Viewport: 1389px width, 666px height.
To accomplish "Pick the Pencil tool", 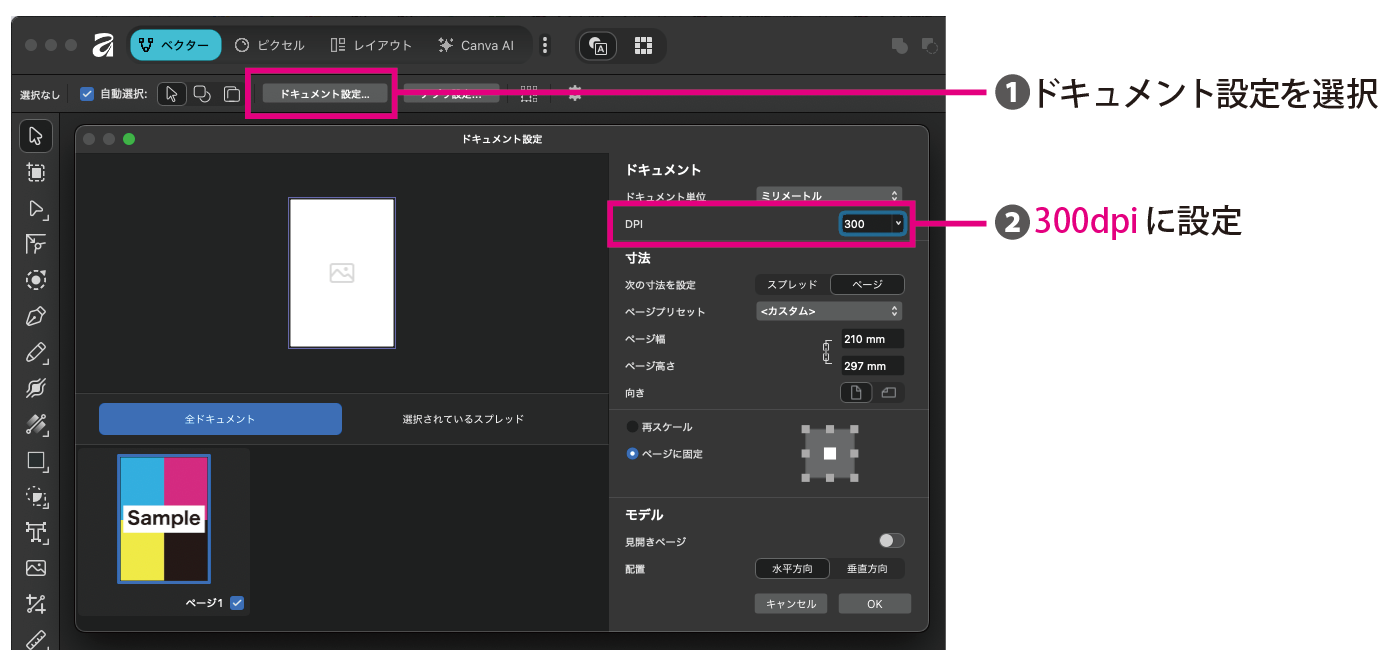I will (x=36, y=353).
